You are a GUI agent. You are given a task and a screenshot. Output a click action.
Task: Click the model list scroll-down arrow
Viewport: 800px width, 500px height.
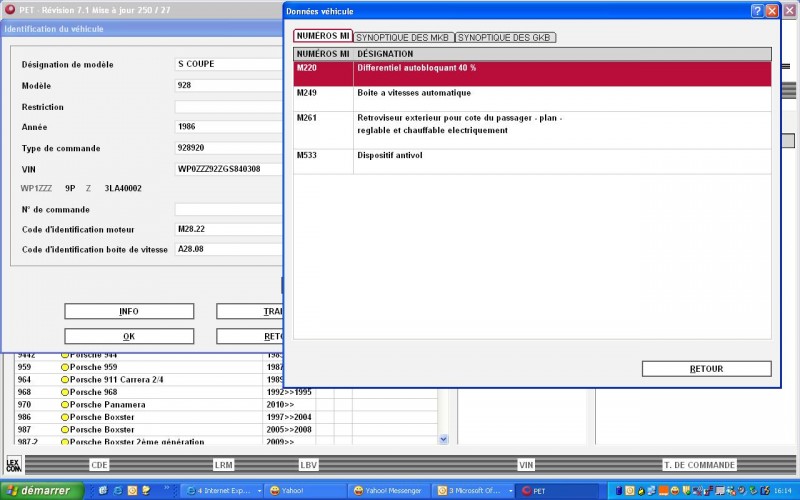pyautogui.click(x=443, y=439)
